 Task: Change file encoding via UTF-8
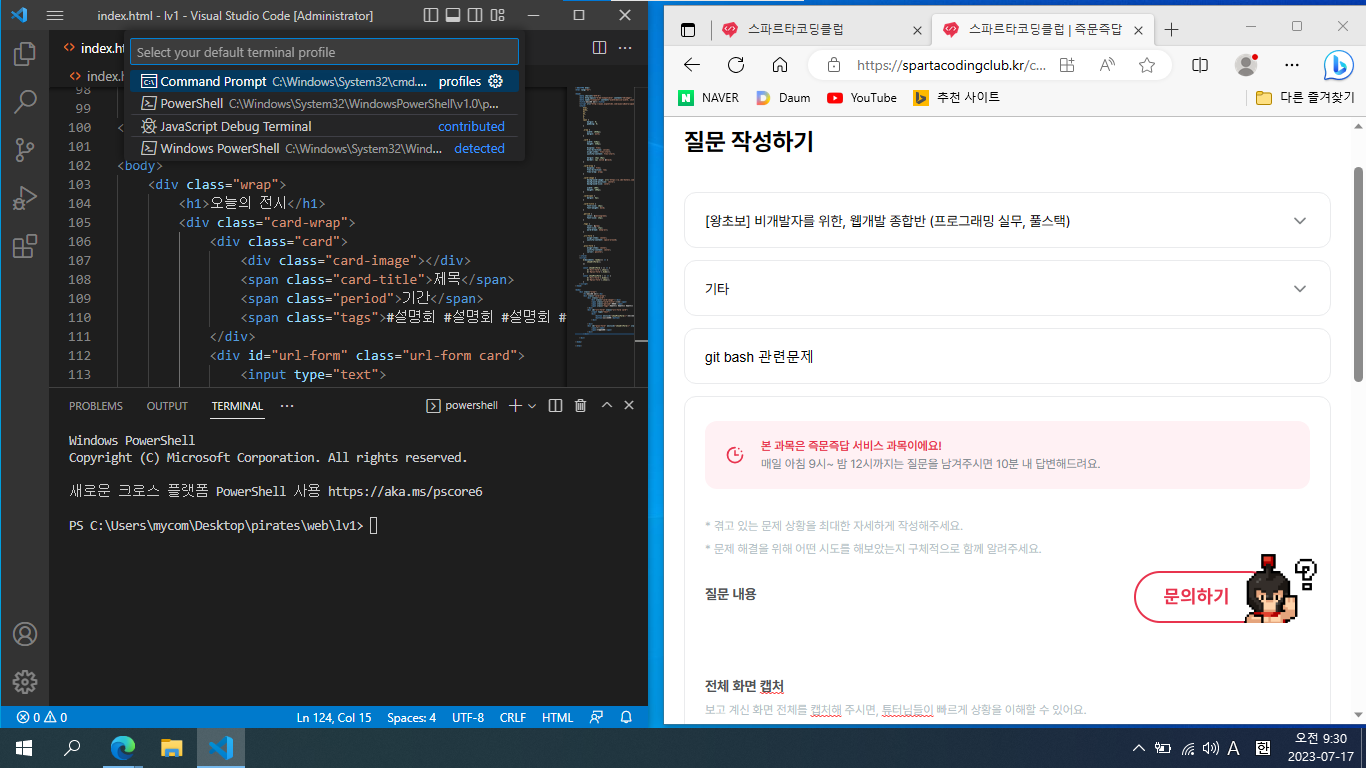click(468, 717)
